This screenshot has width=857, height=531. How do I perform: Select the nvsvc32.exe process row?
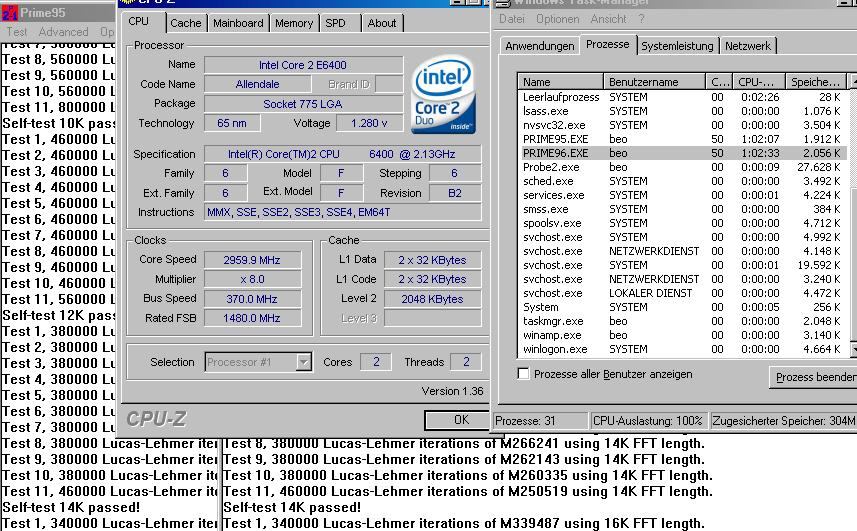(682, 125)
